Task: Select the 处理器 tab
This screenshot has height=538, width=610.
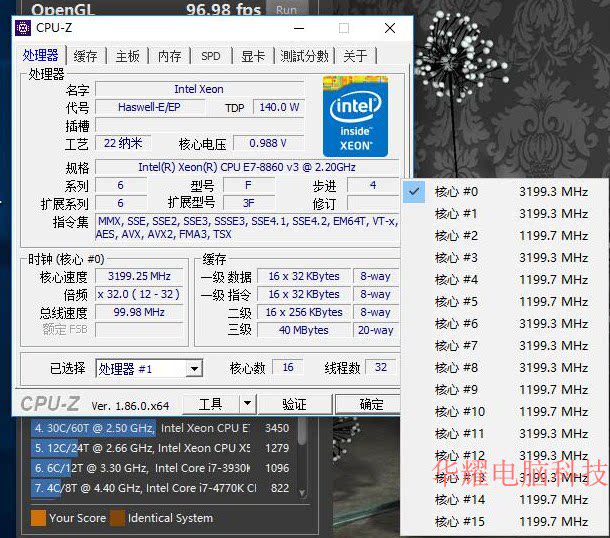Action: 40,55
